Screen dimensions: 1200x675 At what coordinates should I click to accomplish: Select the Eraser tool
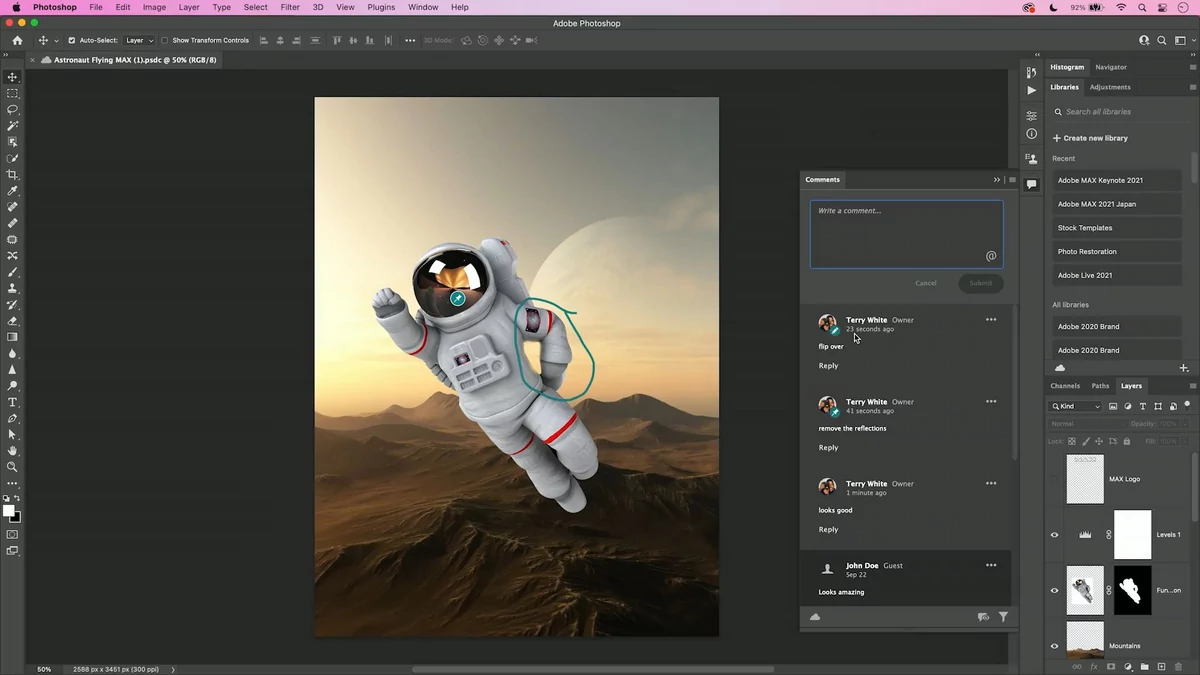pyautogui.click(x=13, y=321)
